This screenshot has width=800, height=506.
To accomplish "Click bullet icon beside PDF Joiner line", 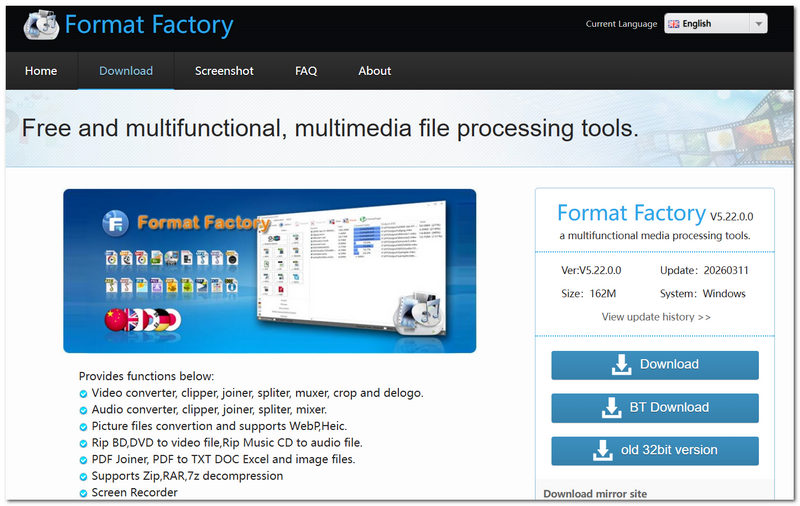I will coord(83,460).
